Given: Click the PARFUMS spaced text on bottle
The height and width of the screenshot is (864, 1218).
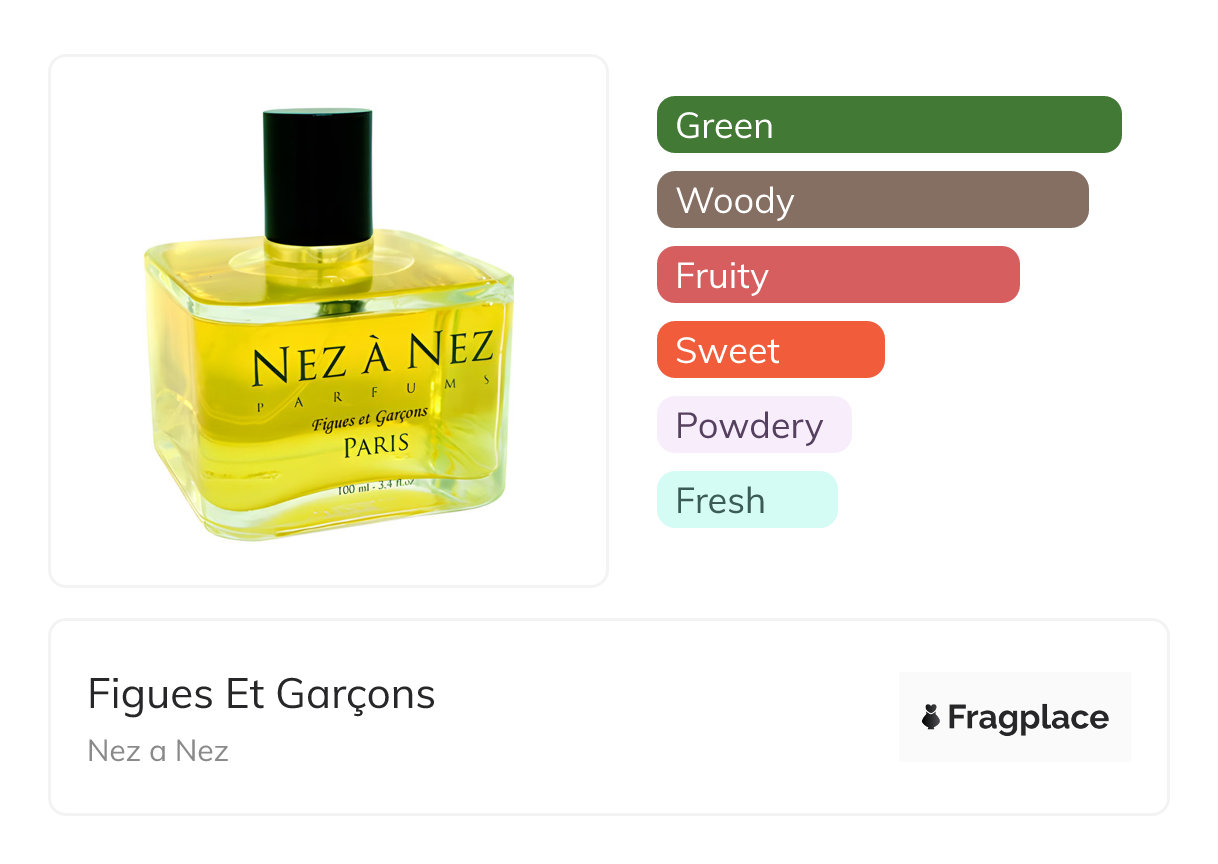Looking at the screenshot, I should 372,393.
